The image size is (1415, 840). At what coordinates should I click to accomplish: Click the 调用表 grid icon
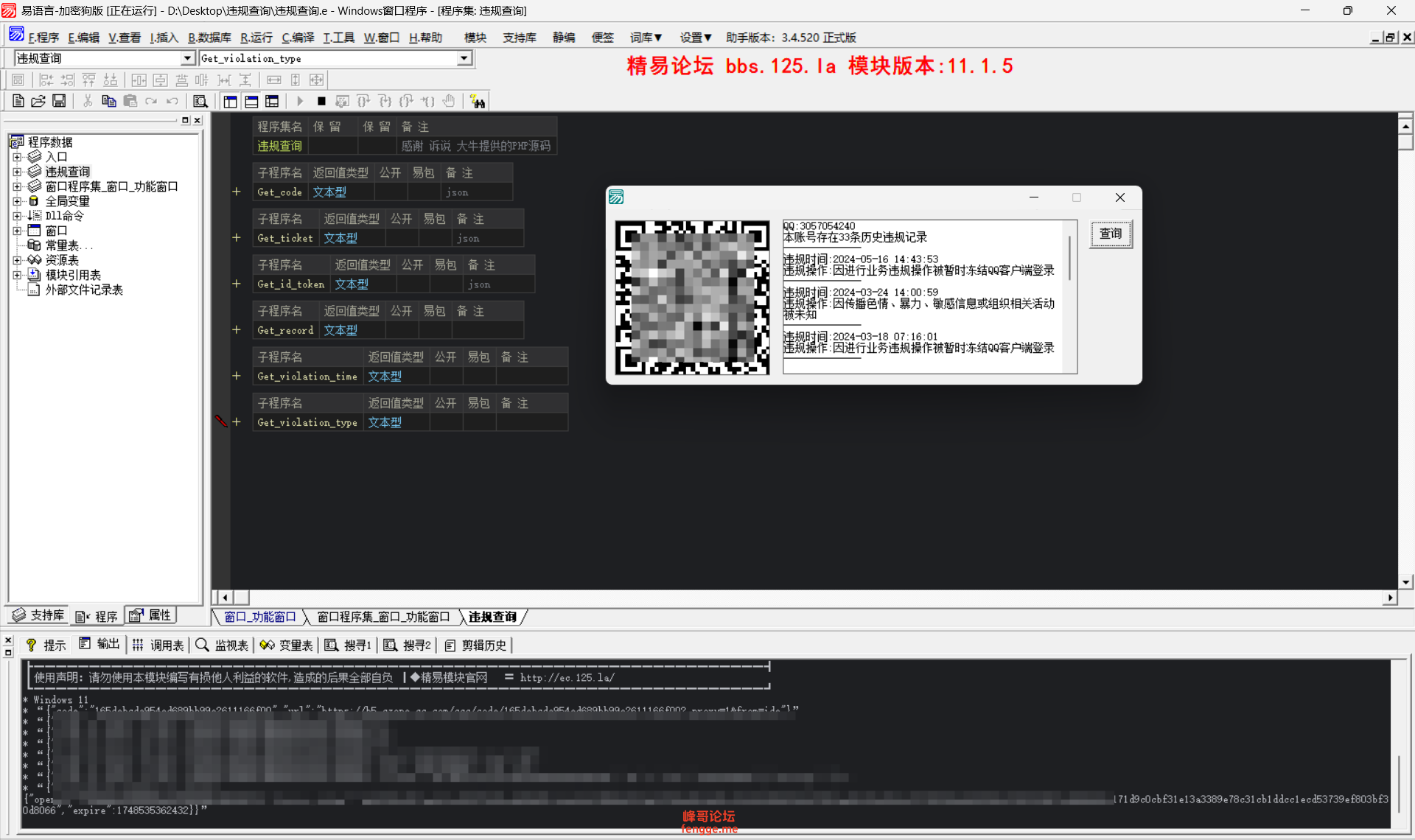pos(138,645)
